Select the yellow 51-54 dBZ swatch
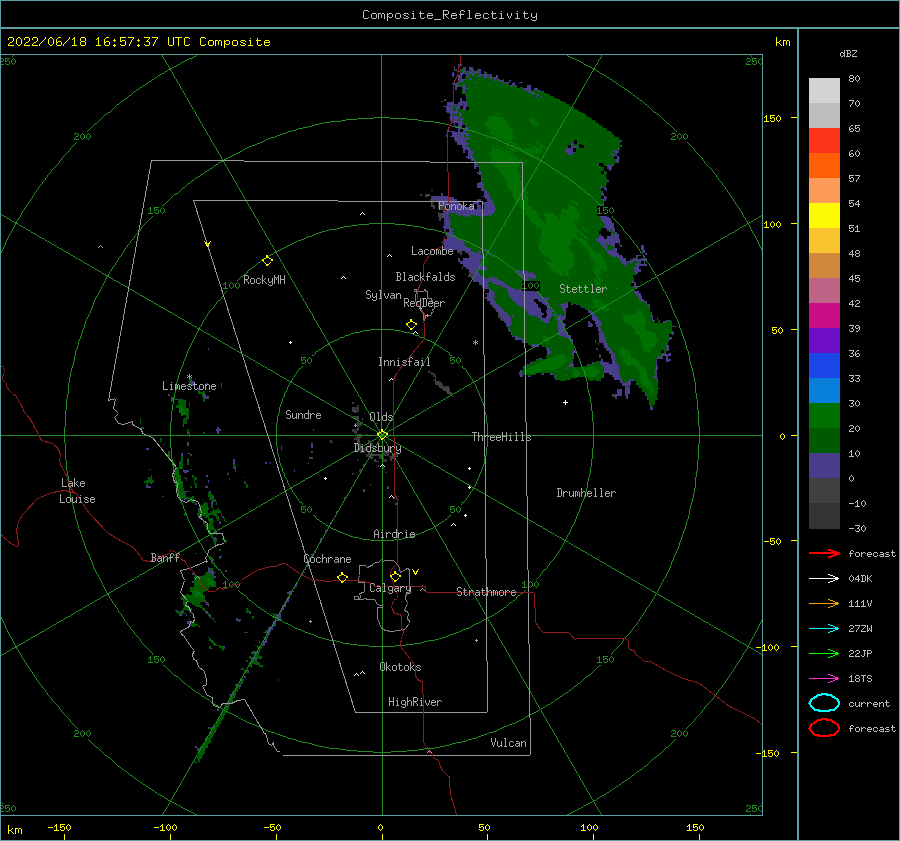The height and width of the screenshot is (841, 900). [x=824, y=215]
